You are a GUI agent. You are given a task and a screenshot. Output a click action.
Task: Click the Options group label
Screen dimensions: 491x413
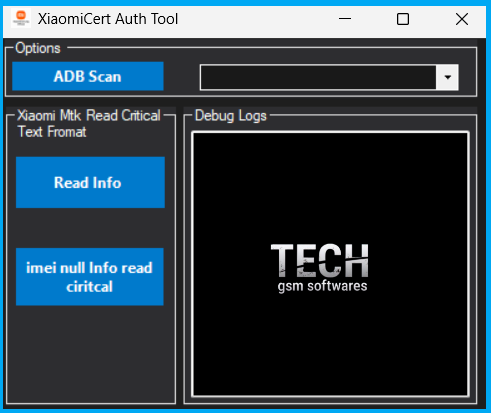(x=38, y=48)
